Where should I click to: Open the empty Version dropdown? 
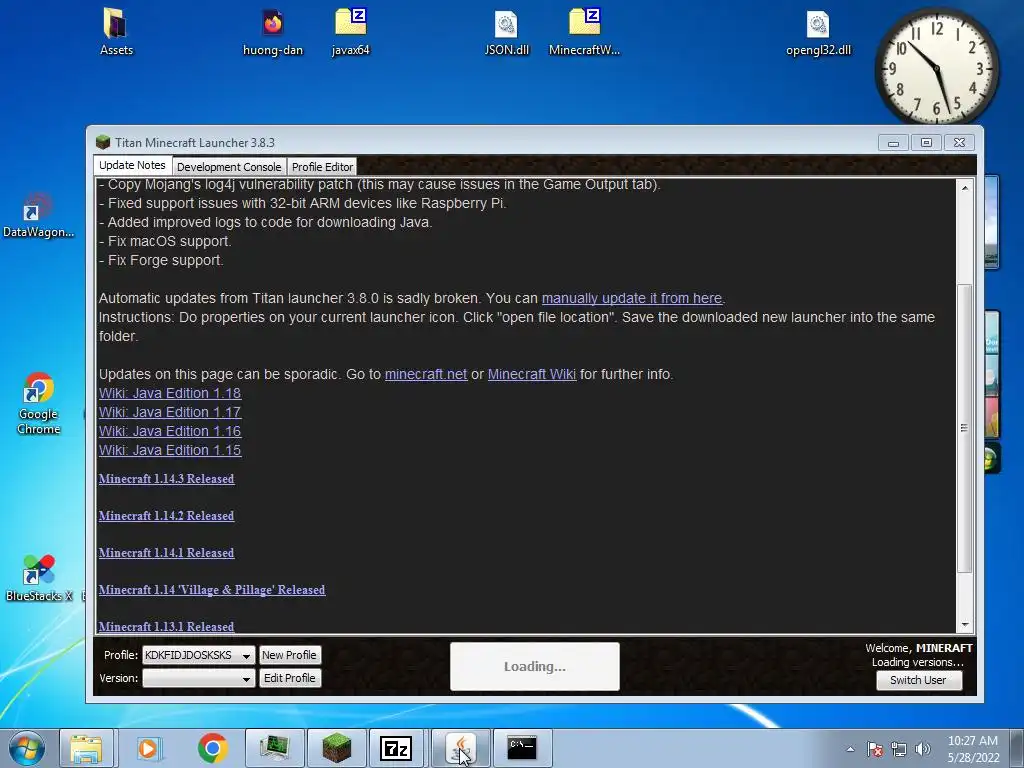[x=198, y=679]
